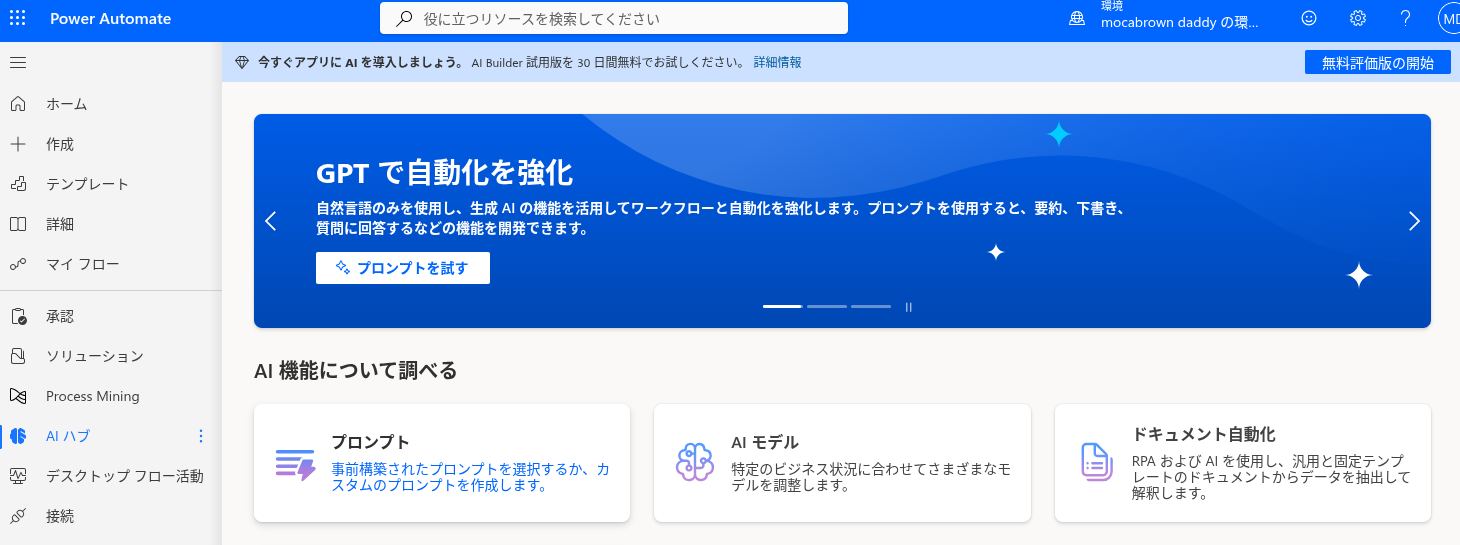Viewport: 1460px width, 545px height.
Task: Click the AI ハブ brain icon
Action: tap(18, 436)
